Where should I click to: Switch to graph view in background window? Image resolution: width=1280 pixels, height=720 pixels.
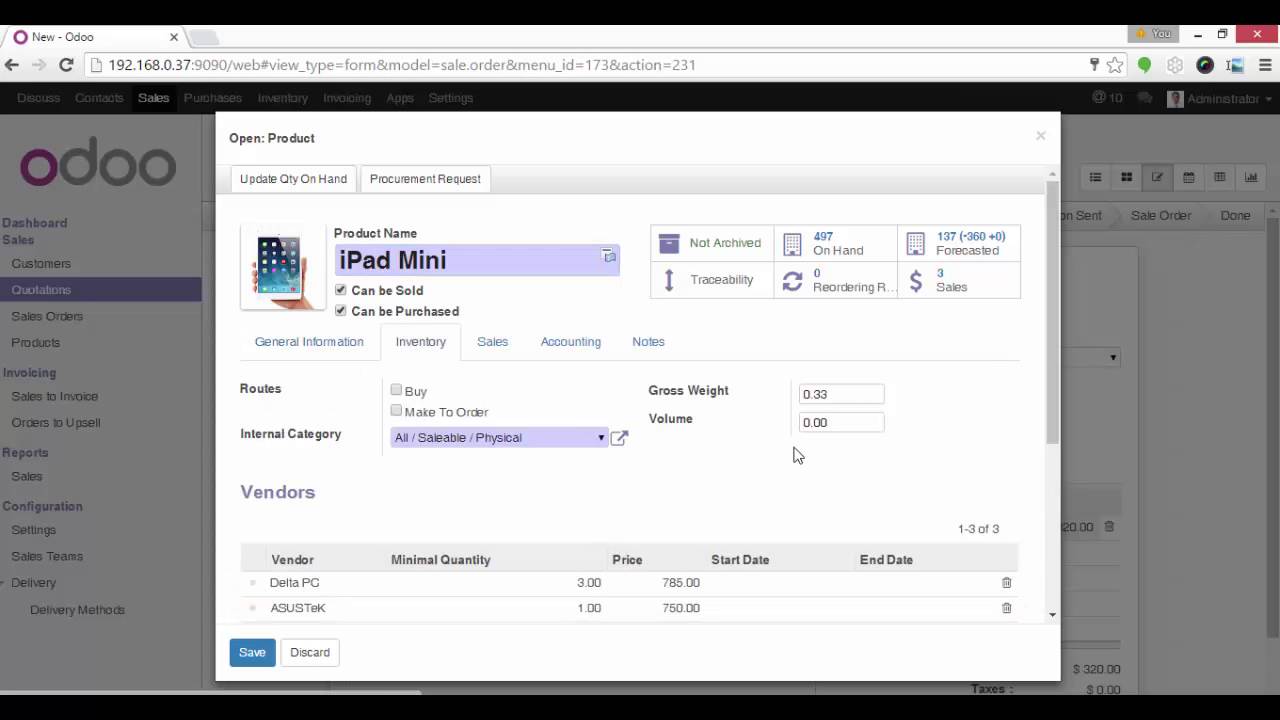click(x=1251, y=177)
